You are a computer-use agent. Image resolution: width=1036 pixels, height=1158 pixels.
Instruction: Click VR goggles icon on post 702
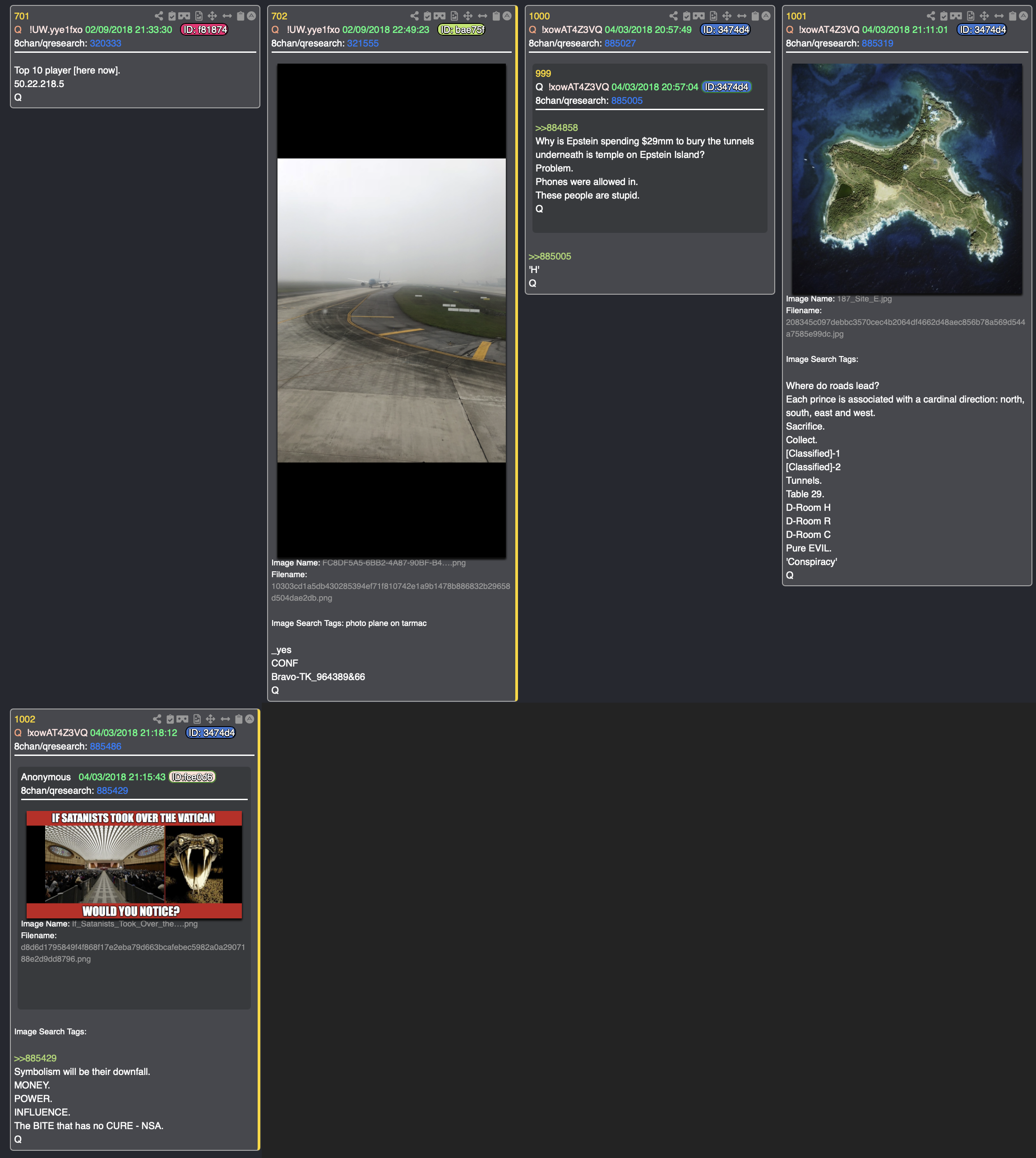[440, 16]
